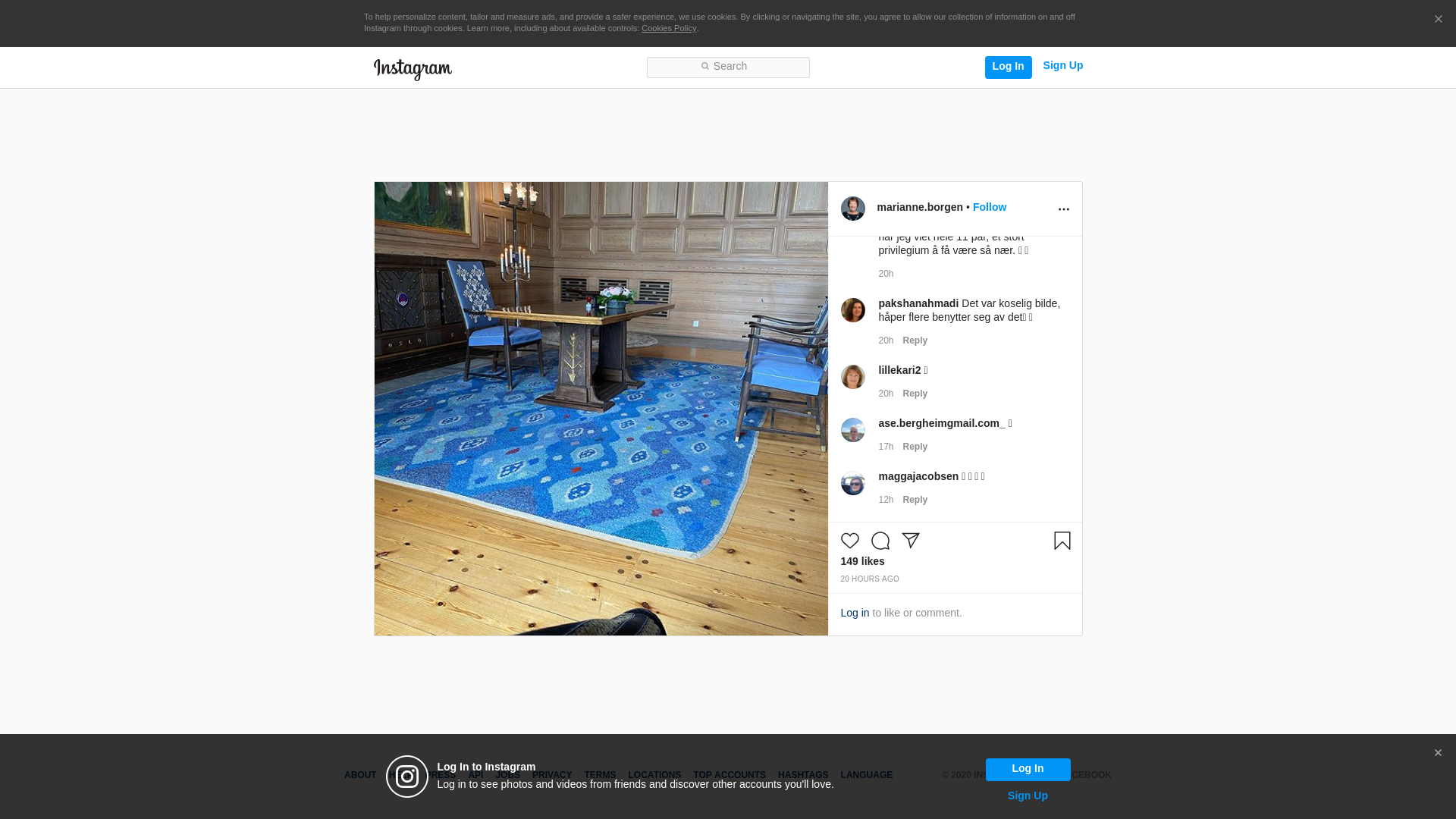This screenshot has width=1456, height=819.
Task: Click the 20 HOURS AGO timestamp
Action: 869,579
